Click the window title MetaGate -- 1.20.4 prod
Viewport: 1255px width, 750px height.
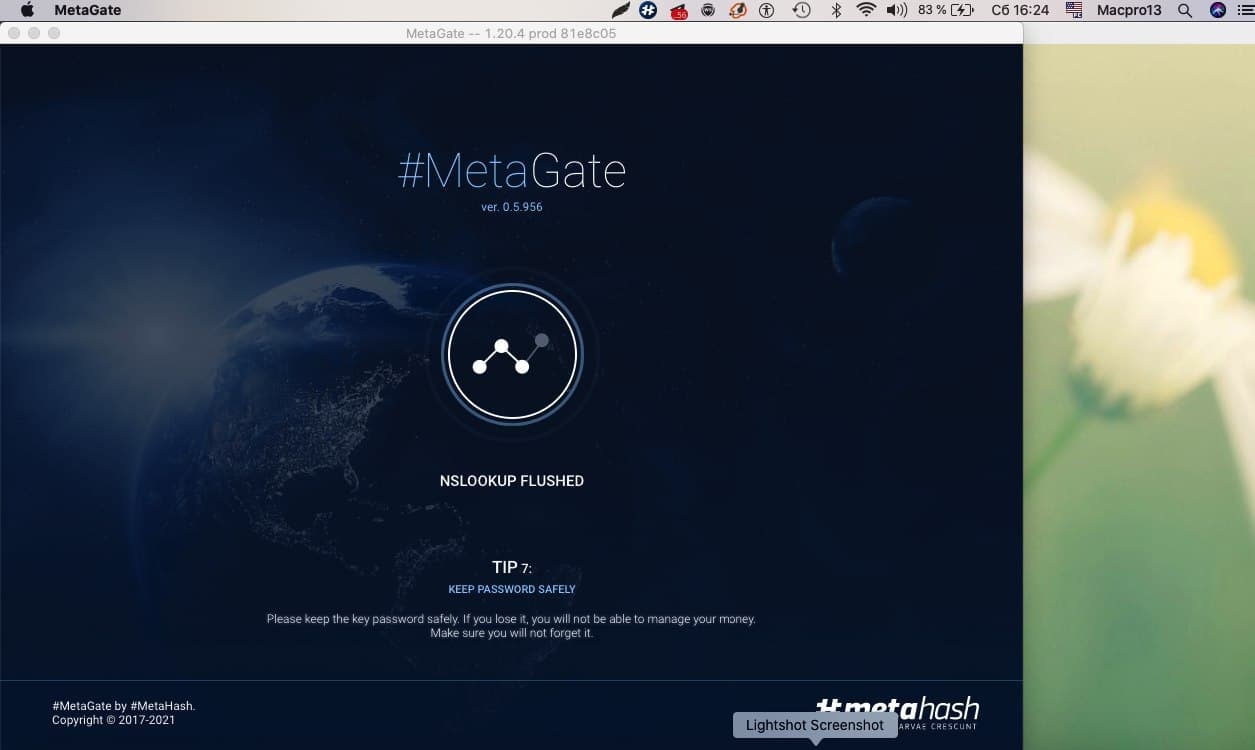click(x=511, y=33)
